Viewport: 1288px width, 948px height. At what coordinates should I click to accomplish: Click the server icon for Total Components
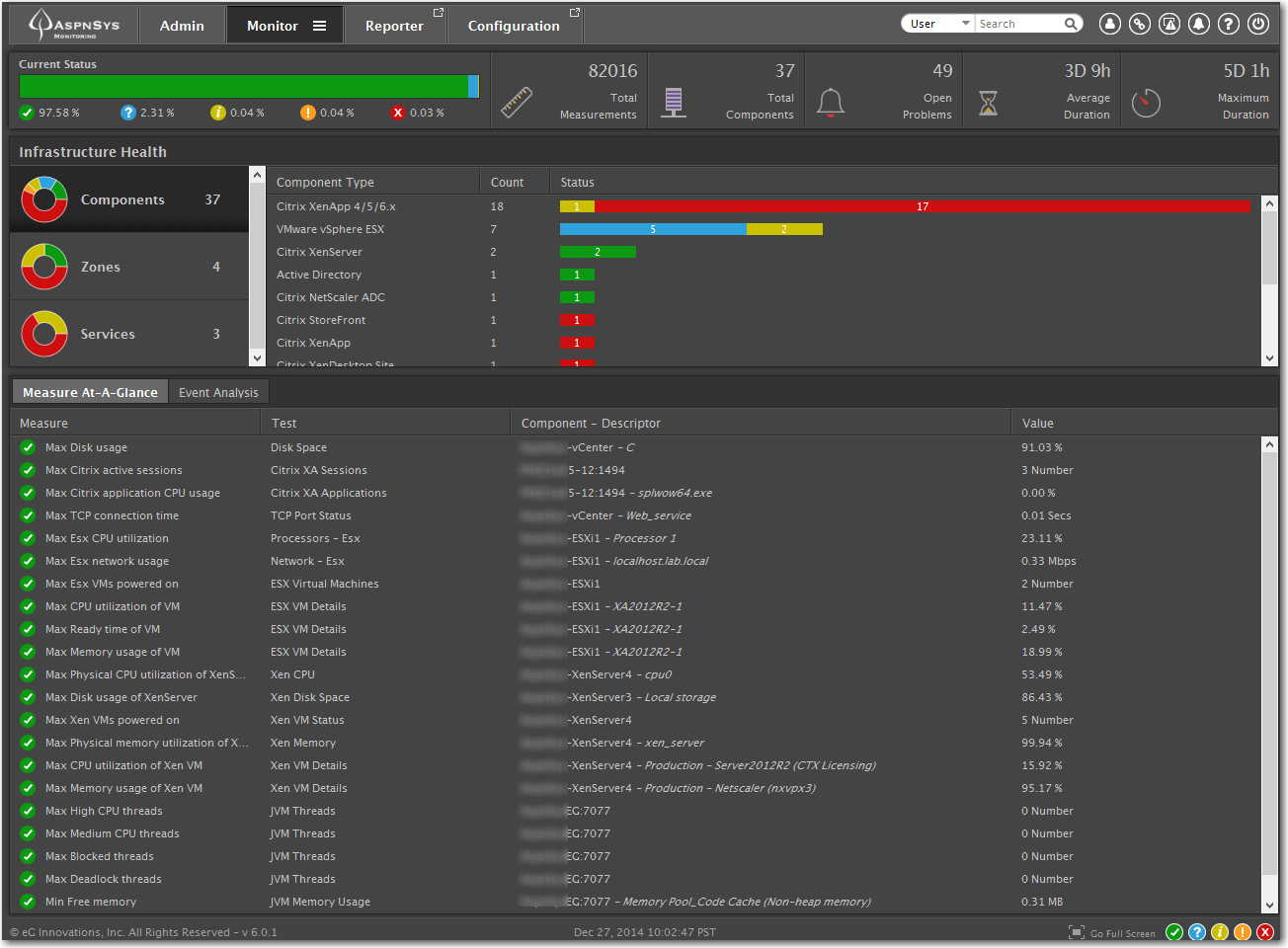674,103
